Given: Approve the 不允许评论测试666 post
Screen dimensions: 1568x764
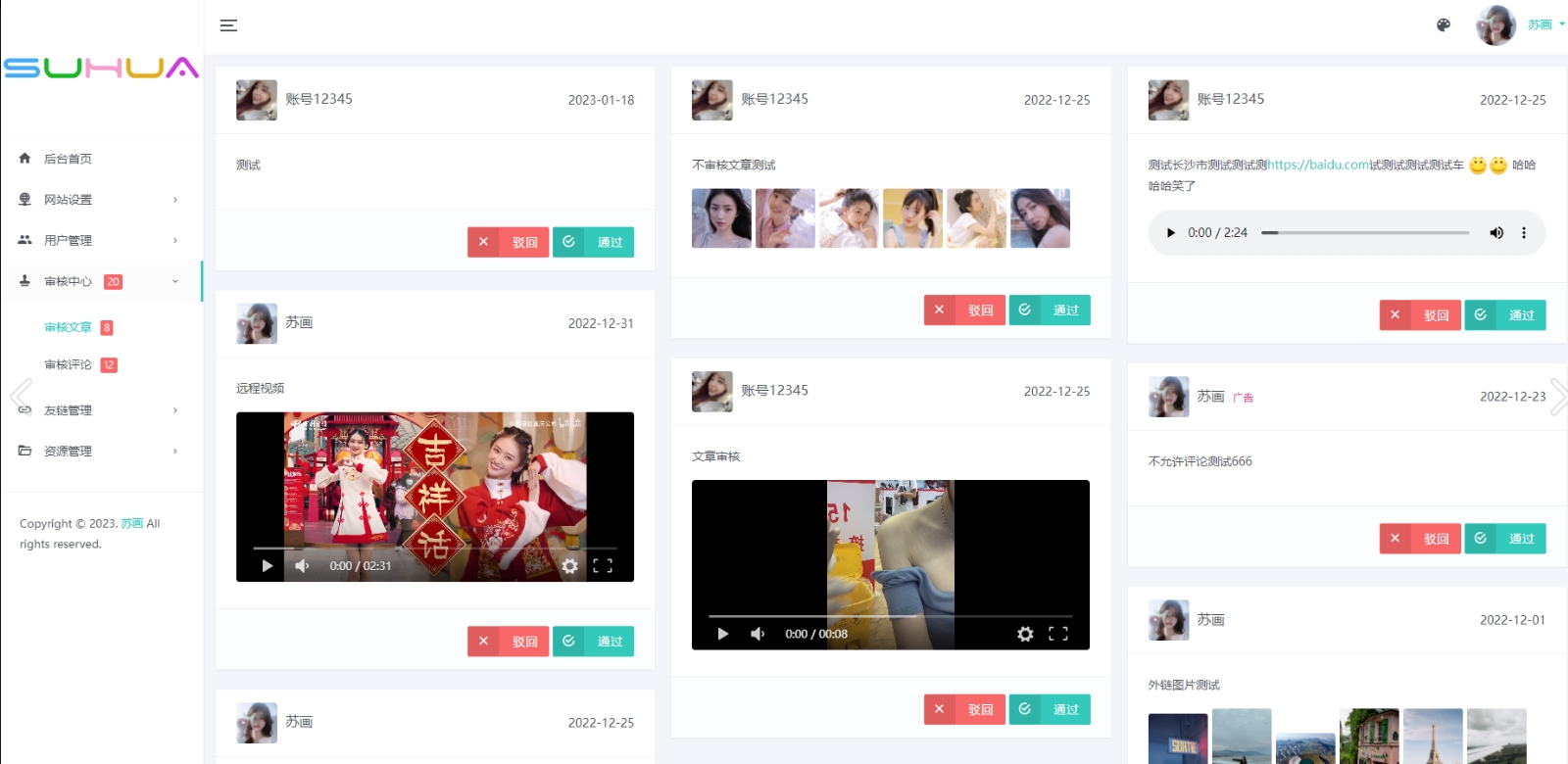Looking at the screenshot, I should pos(1505,538).
